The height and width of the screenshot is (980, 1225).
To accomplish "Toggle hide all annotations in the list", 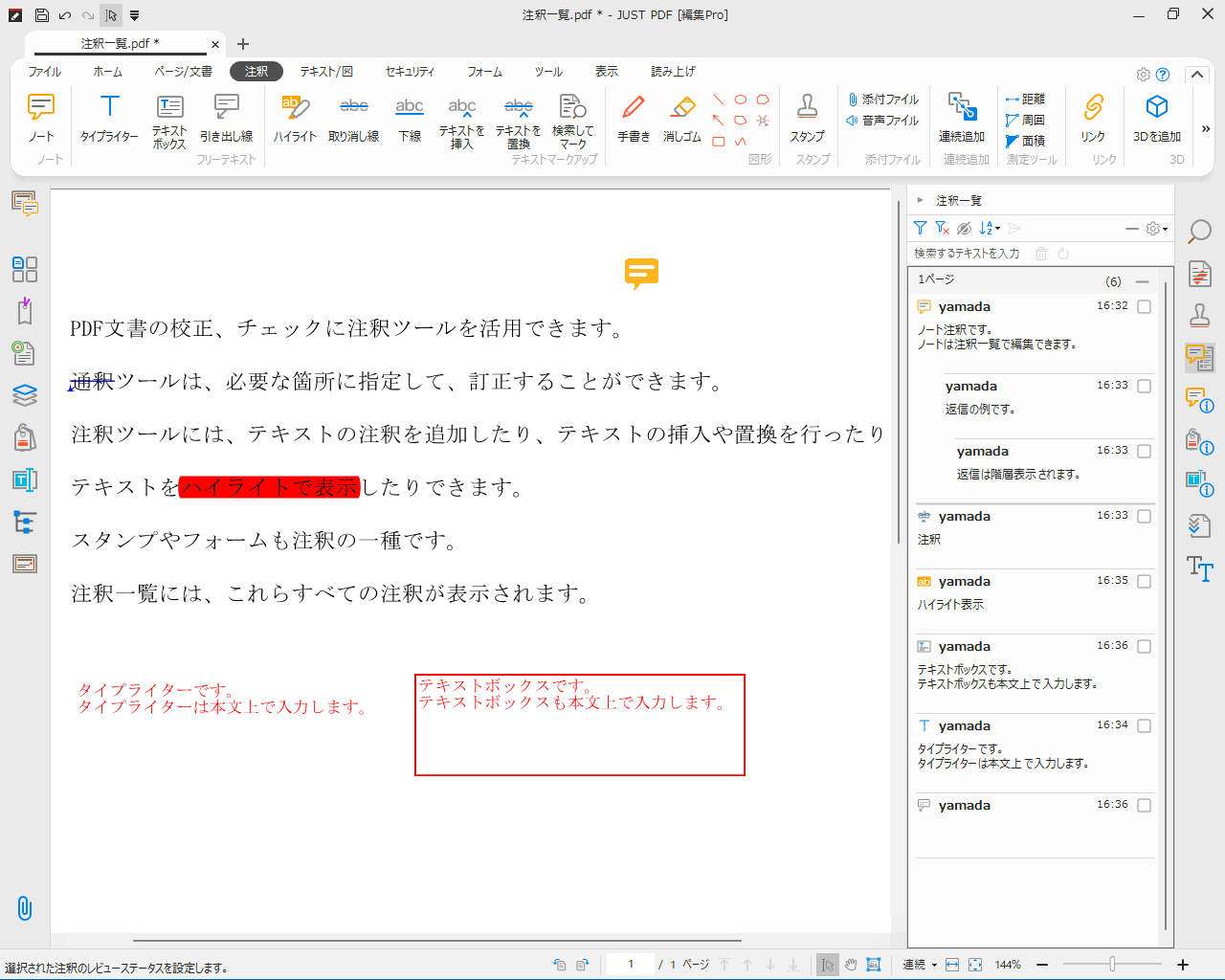I will point(965,228).
